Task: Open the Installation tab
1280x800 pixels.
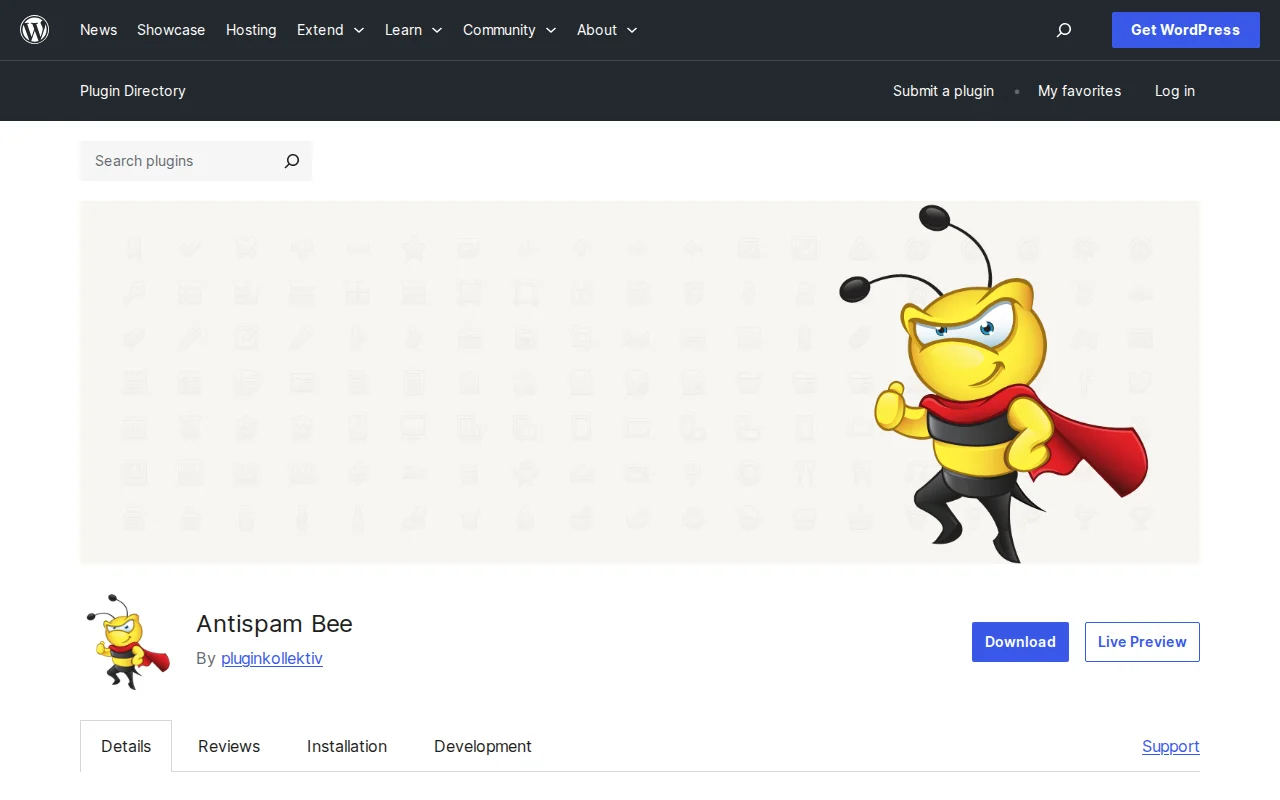Action: pos(347,746)
